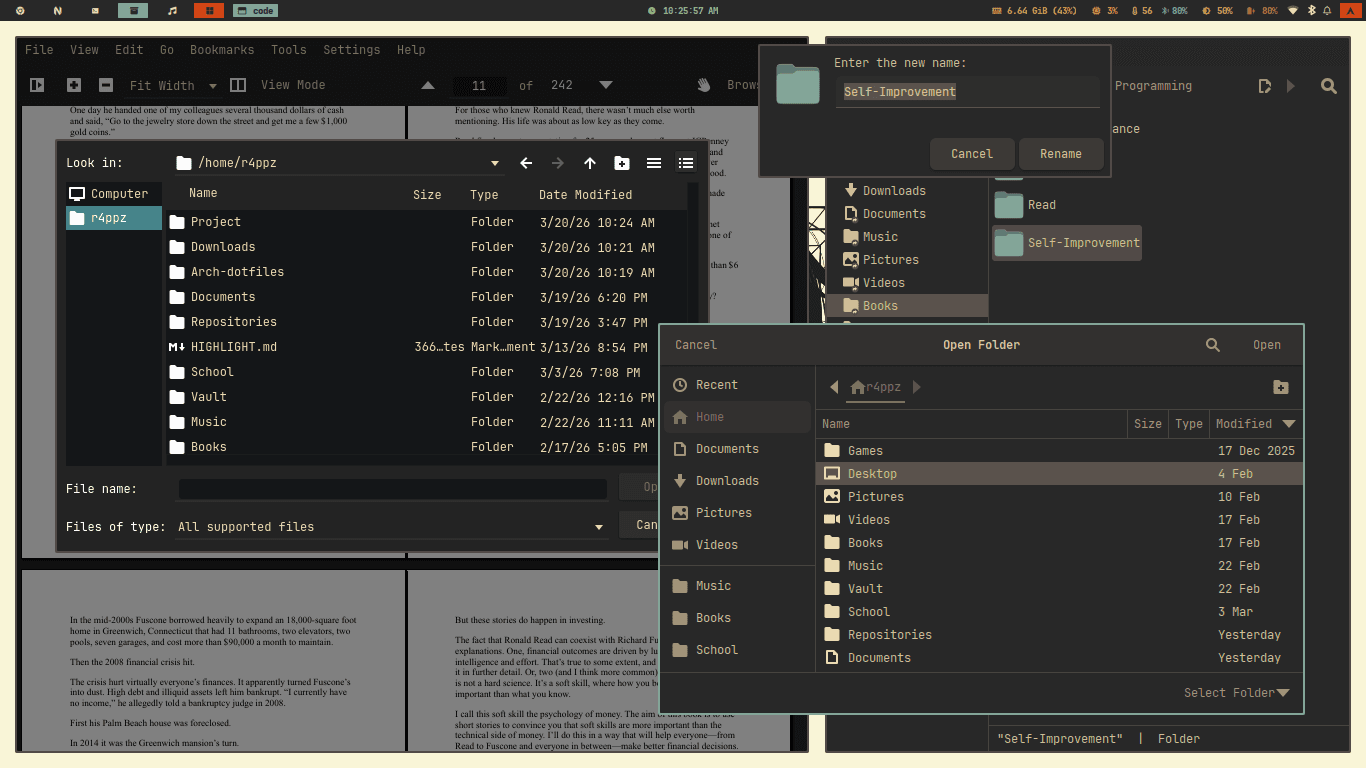Click the left path arrow before r4ppz

(834, 387)
